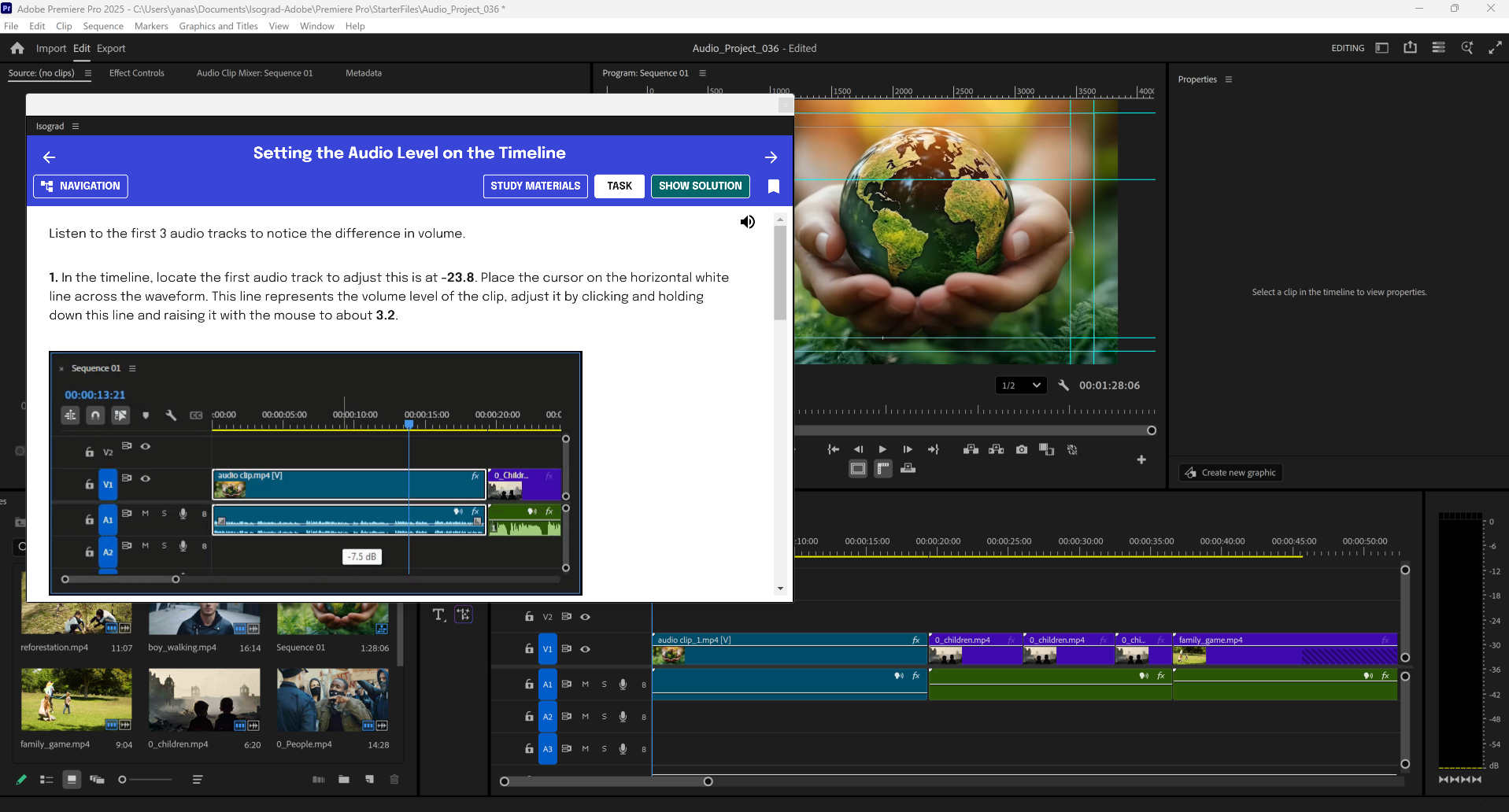1509x812 pixels.
Task: Open the Source panel menu
Action: (x=88, y=73)
